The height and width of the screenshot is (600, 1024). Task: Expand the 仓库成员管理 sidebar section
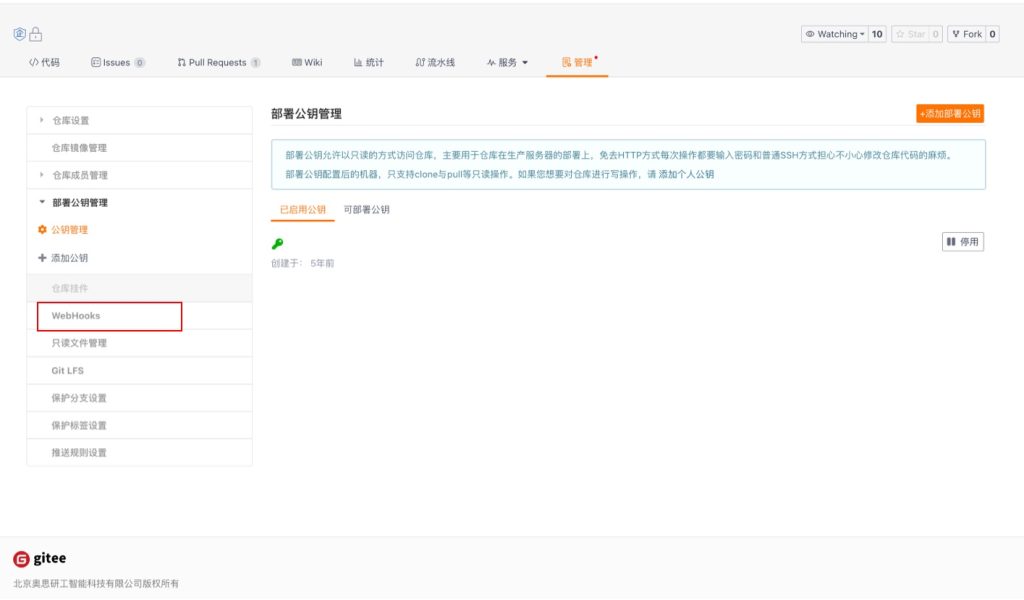tap(79, 176)
